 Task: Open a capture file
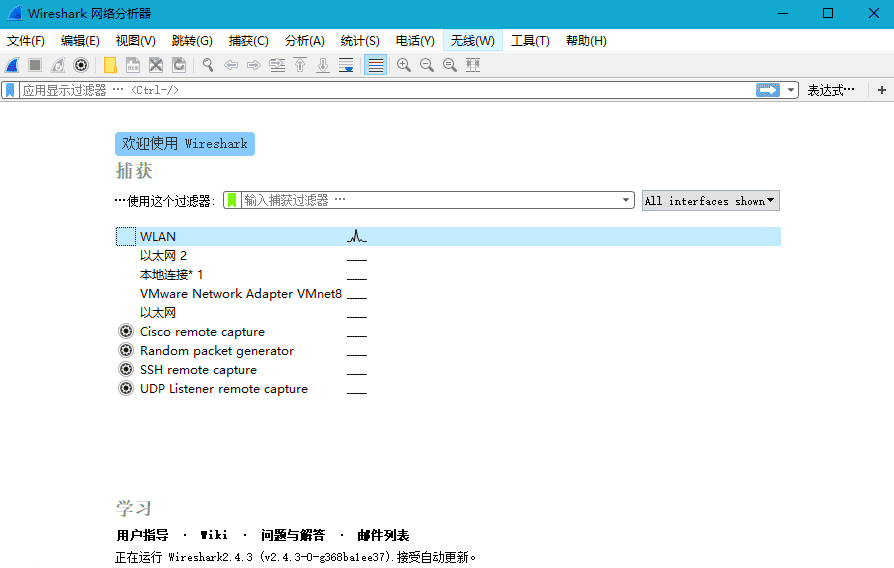pos(110,65)
